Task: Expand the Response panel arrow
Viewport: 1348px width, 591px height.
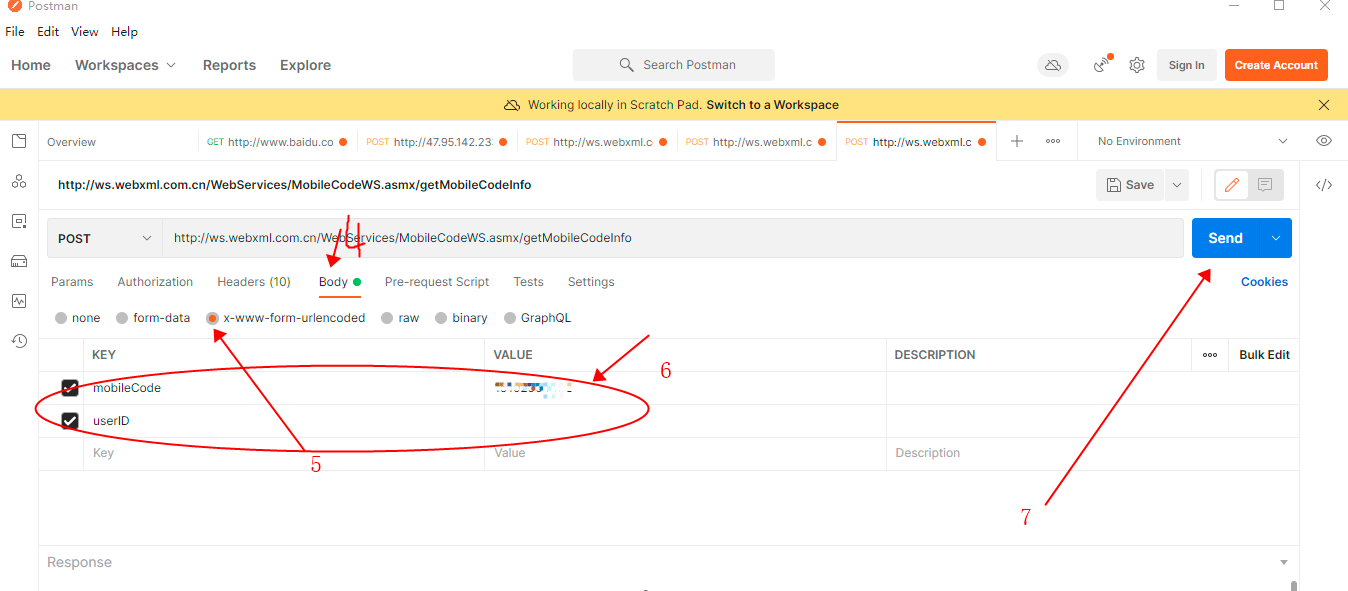Action: pyautogui.click(x=1284, y=562)
